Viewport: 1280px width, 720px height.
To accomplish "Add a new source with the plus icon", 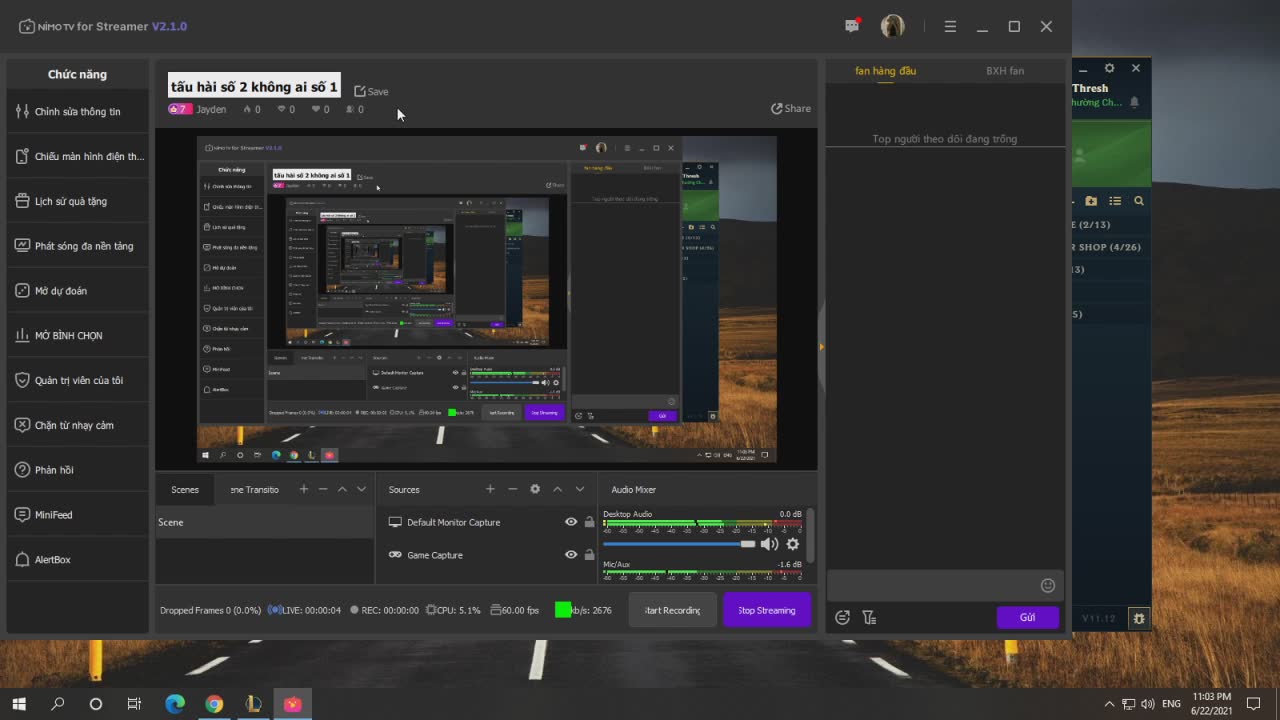I will coord(490,489).
